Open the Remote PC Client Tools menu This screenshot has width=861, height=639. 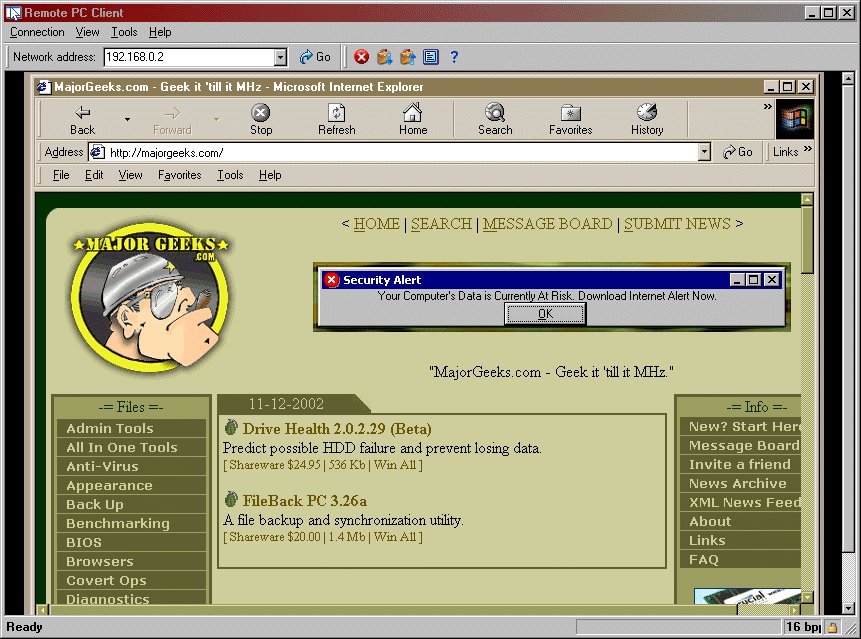[124, 32]
